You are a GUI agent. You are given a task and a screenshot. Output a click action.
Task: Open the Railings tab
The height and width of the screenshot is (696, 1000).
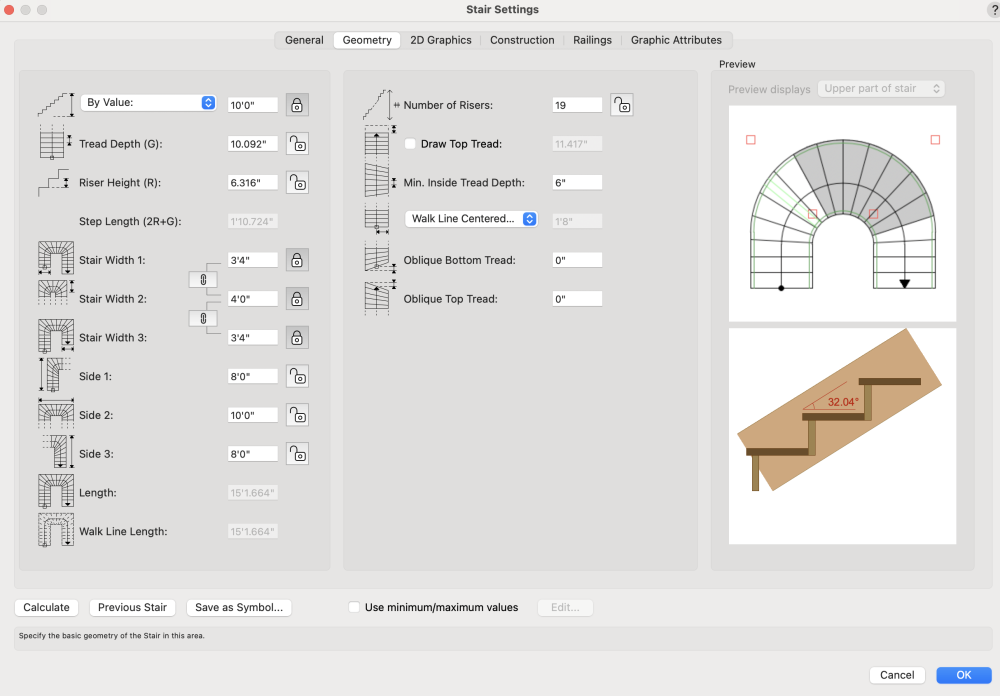(x=592, y=40)
